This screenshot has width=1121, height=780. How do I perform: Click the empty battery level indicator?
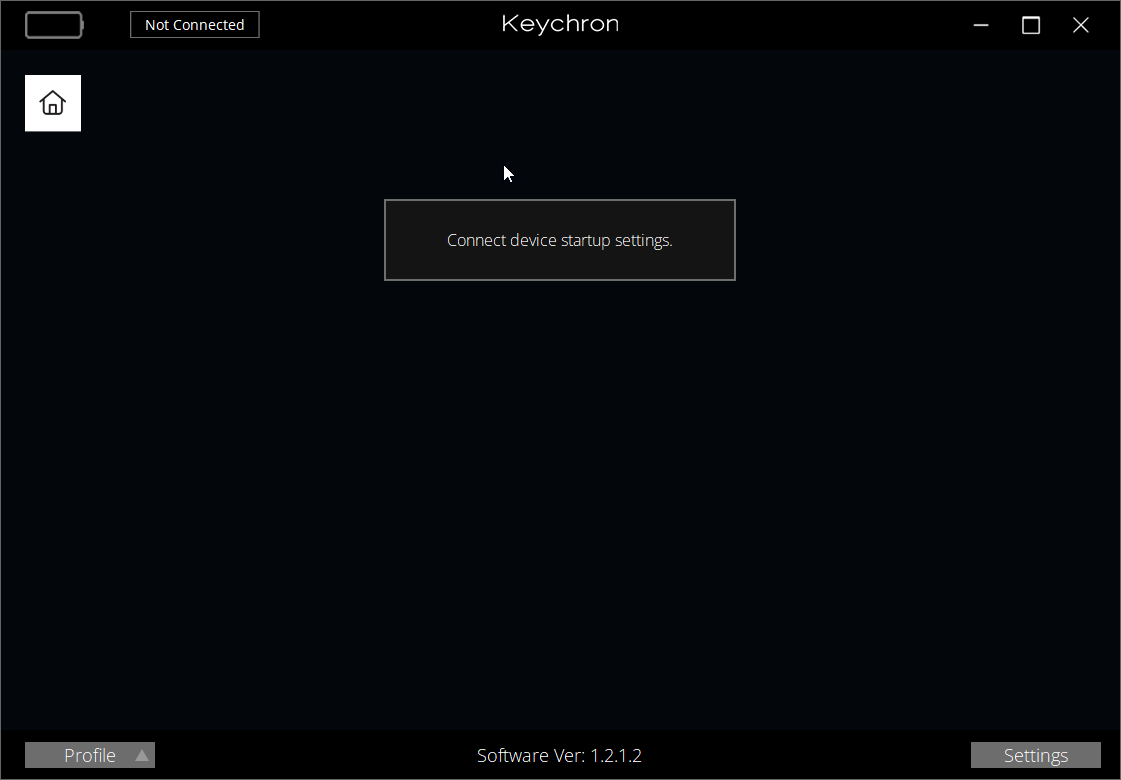pos(54,25)
